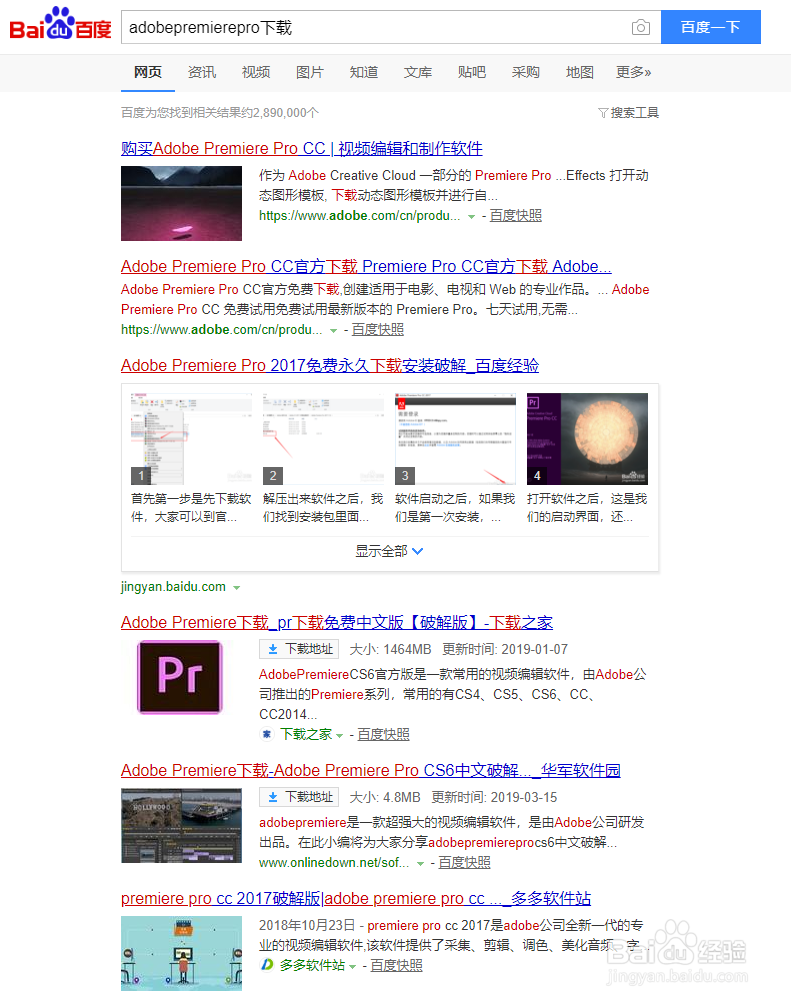Open step 4 Premiere splash thumbnail
The height and width of the screenshot is (1004, 791).
pos(587,439)
